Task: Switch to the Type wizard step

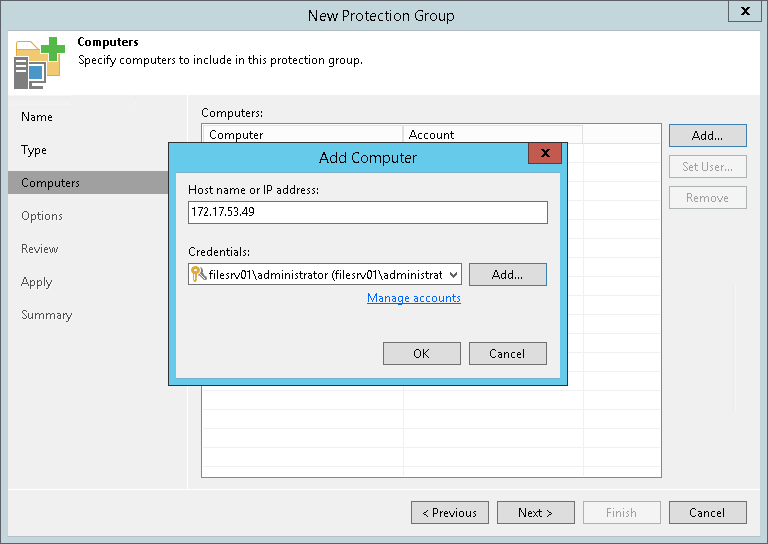Action: point(34,150)
